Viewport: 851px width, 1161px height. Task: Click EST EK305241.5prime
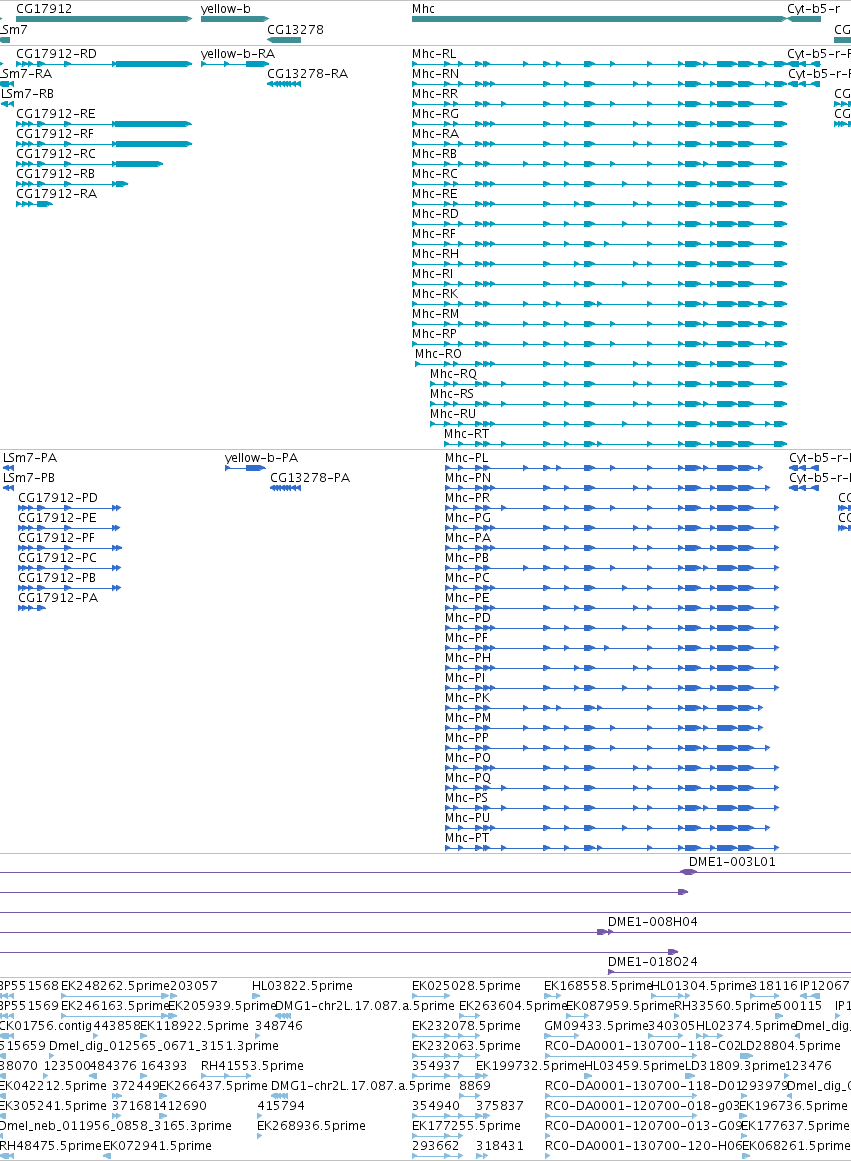tap(53, 1106)
